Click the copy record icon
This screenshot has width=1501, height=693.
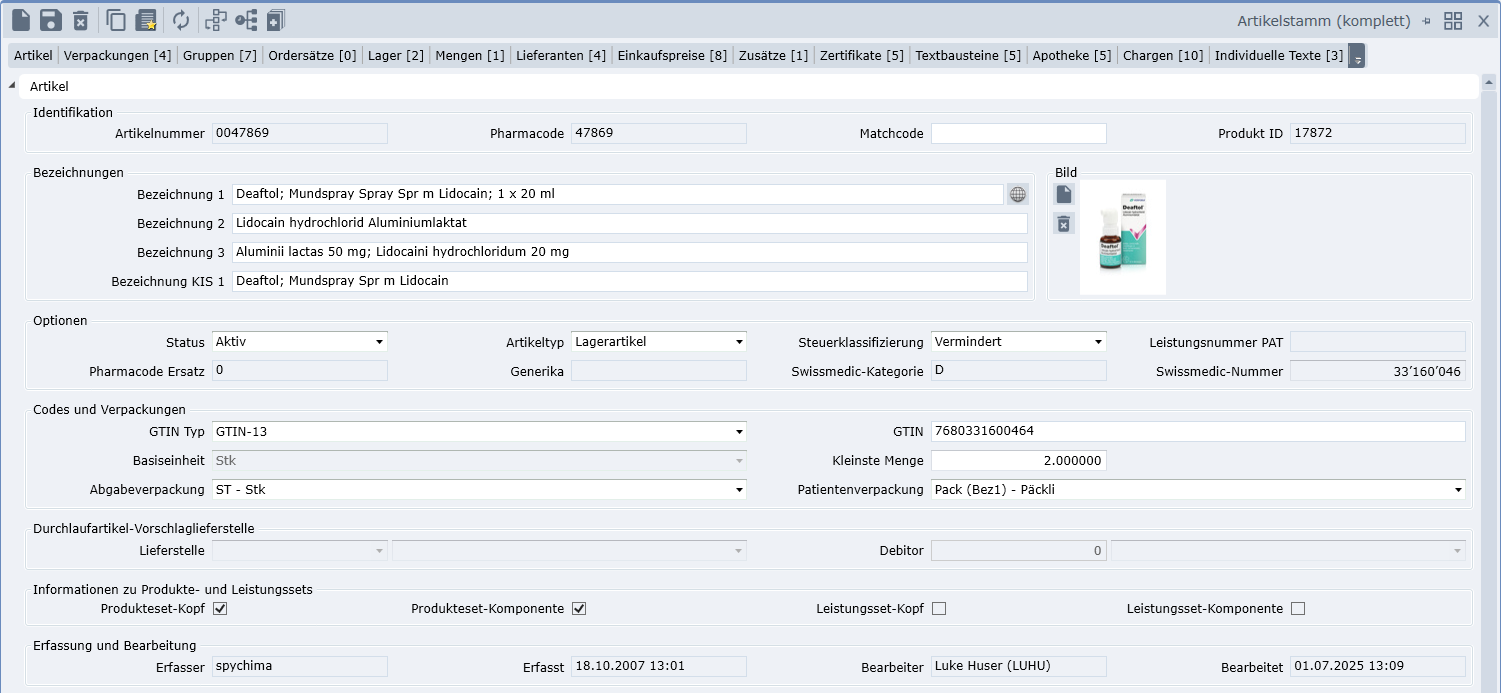point(116,20)
